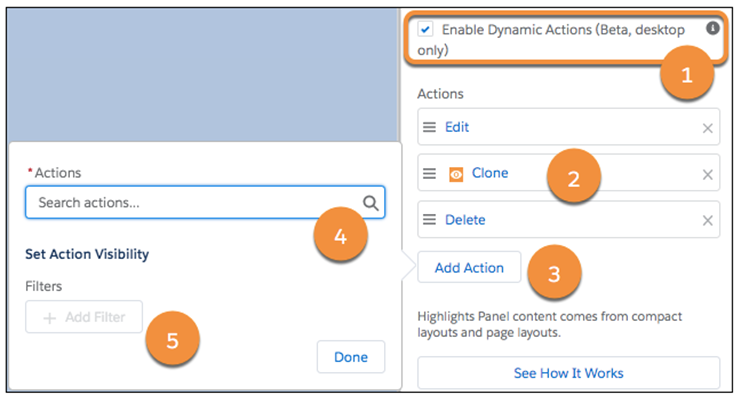Open the Edit action item

click(x=457, y=128)
